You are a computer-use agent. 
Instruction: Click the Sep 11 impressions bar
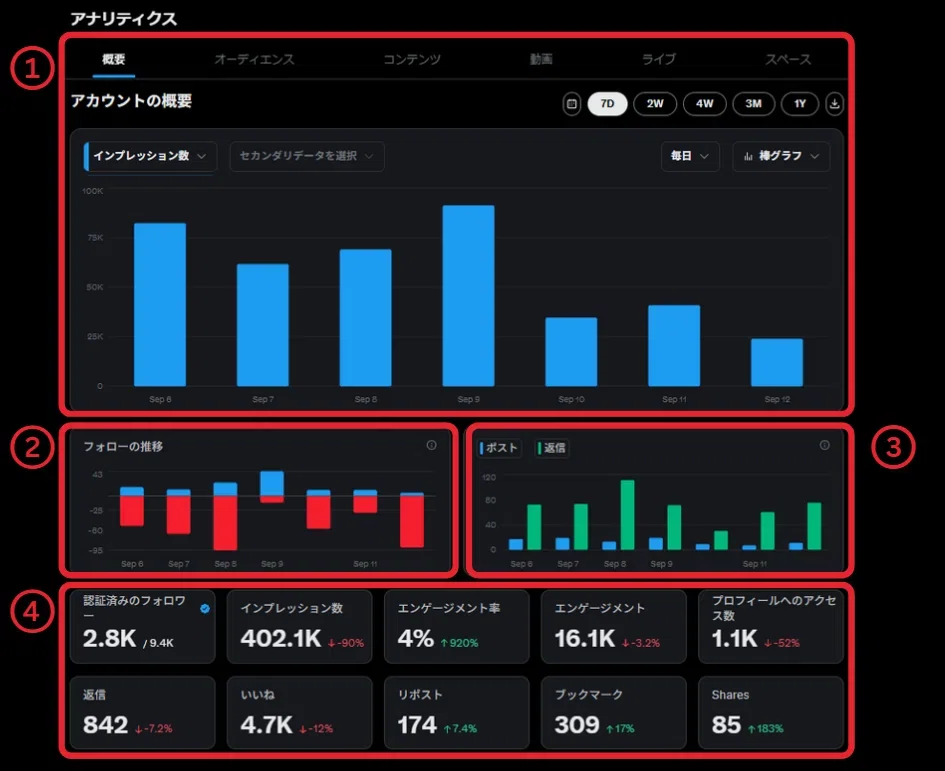(674, 345)
